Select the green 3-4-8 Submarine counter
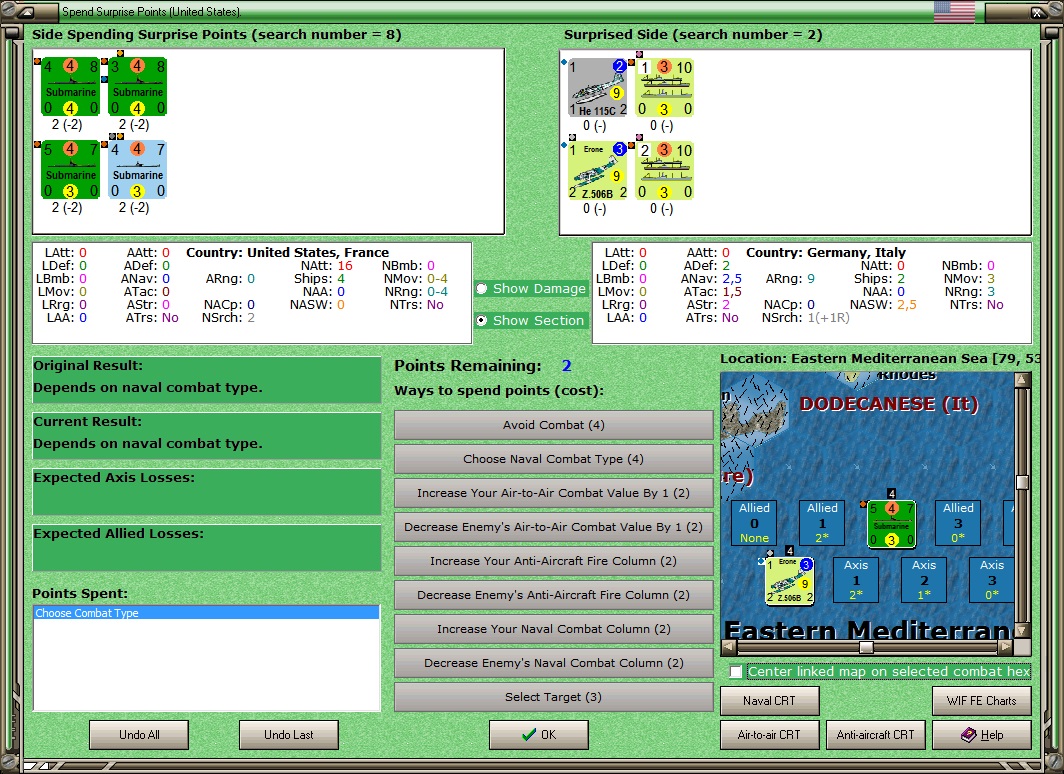Viewport: 1064px width, 774px height. 138,87
